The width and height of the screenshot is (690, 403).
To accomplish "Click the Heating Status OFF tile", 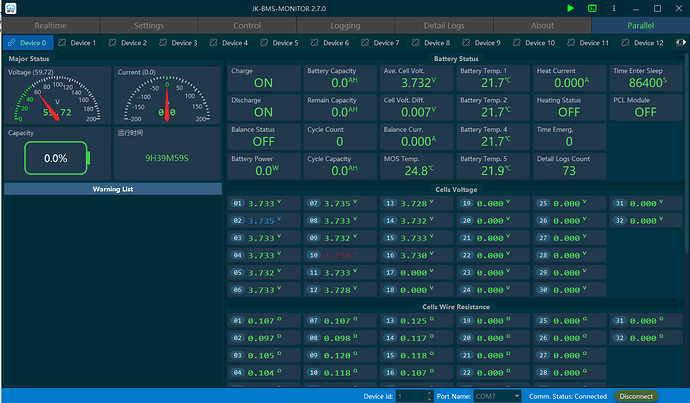I will point(569,107).
